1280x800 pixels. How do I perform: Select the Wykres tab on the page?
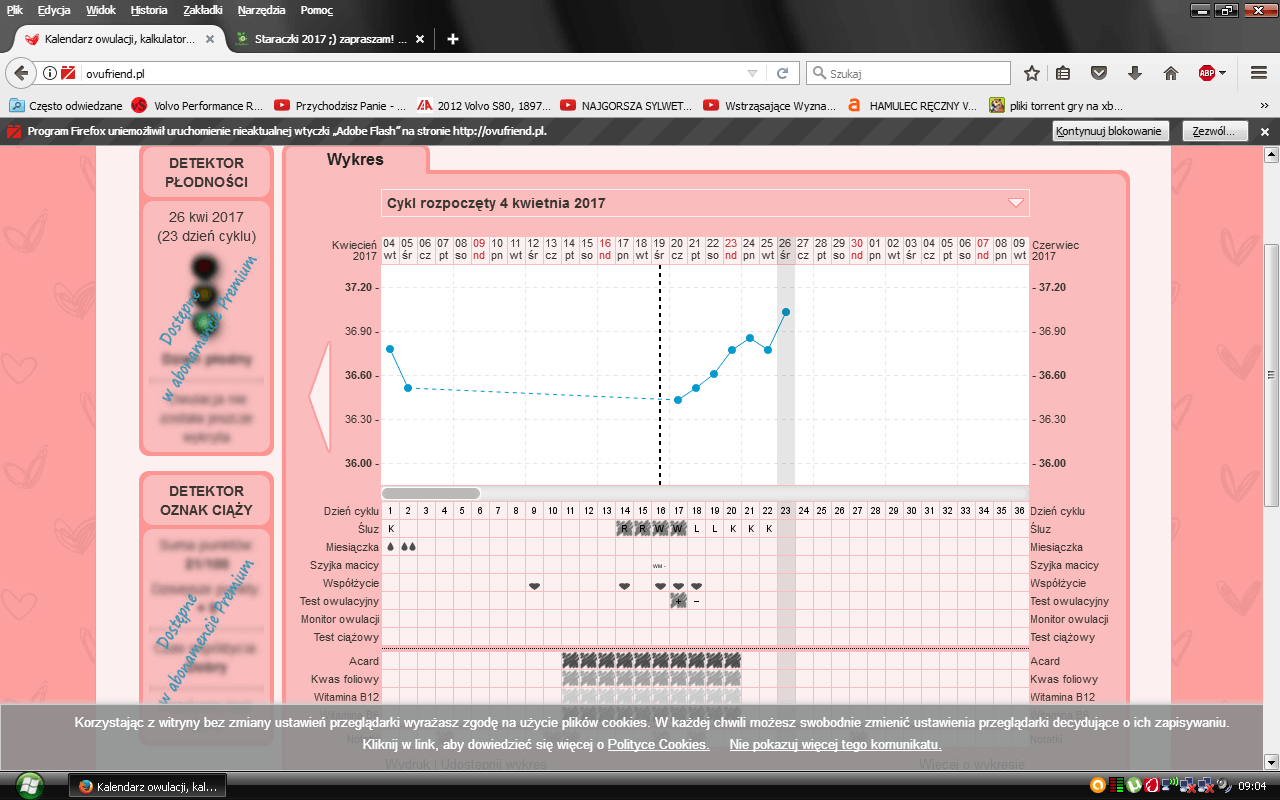point(355,159)
